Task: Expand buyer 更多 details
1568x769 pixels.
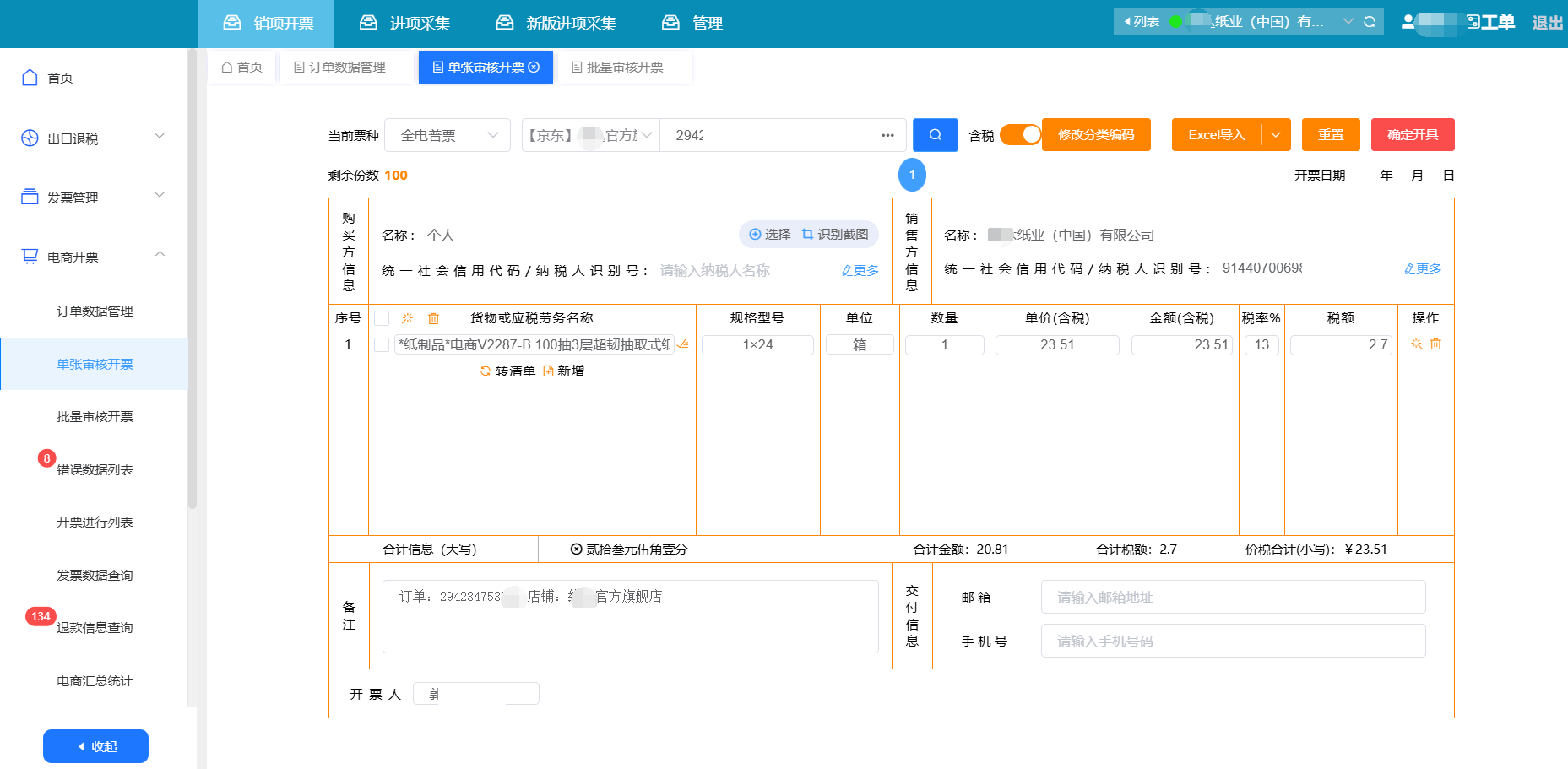Action: click(860, 270)
